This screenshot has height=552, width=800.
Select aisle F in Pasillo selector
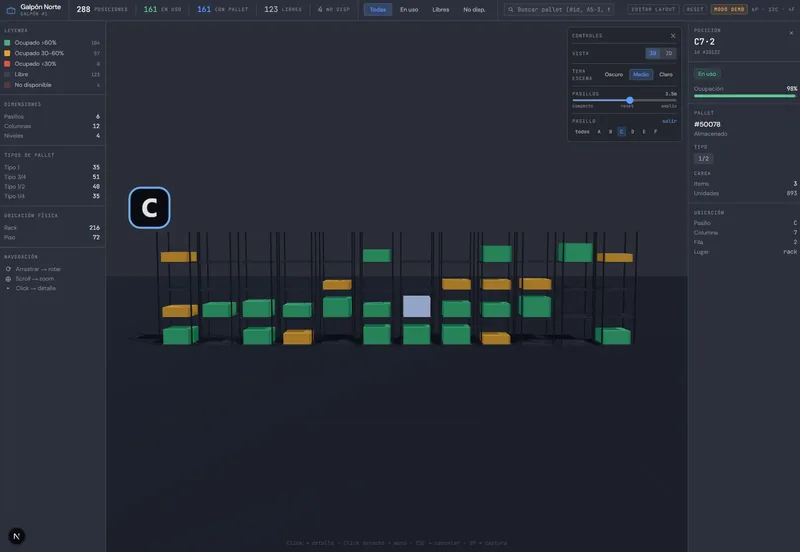(x=656, y=132)
